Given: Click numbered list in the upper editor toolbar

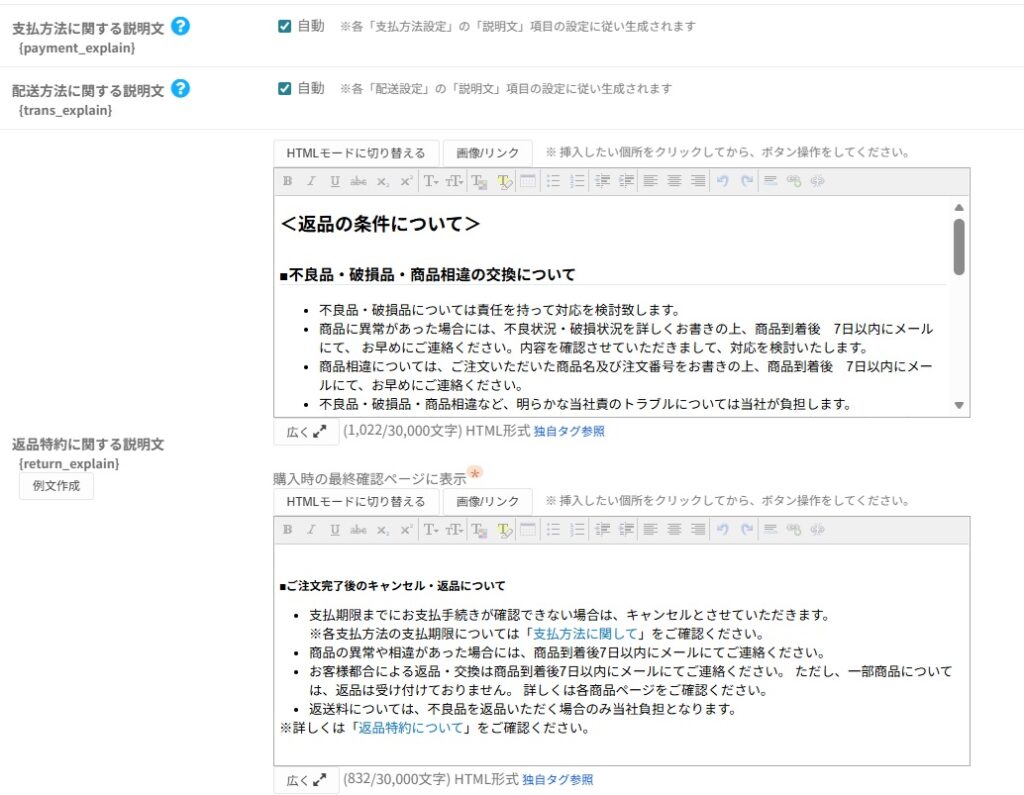Looking at the screenshot, I should 577,181.
